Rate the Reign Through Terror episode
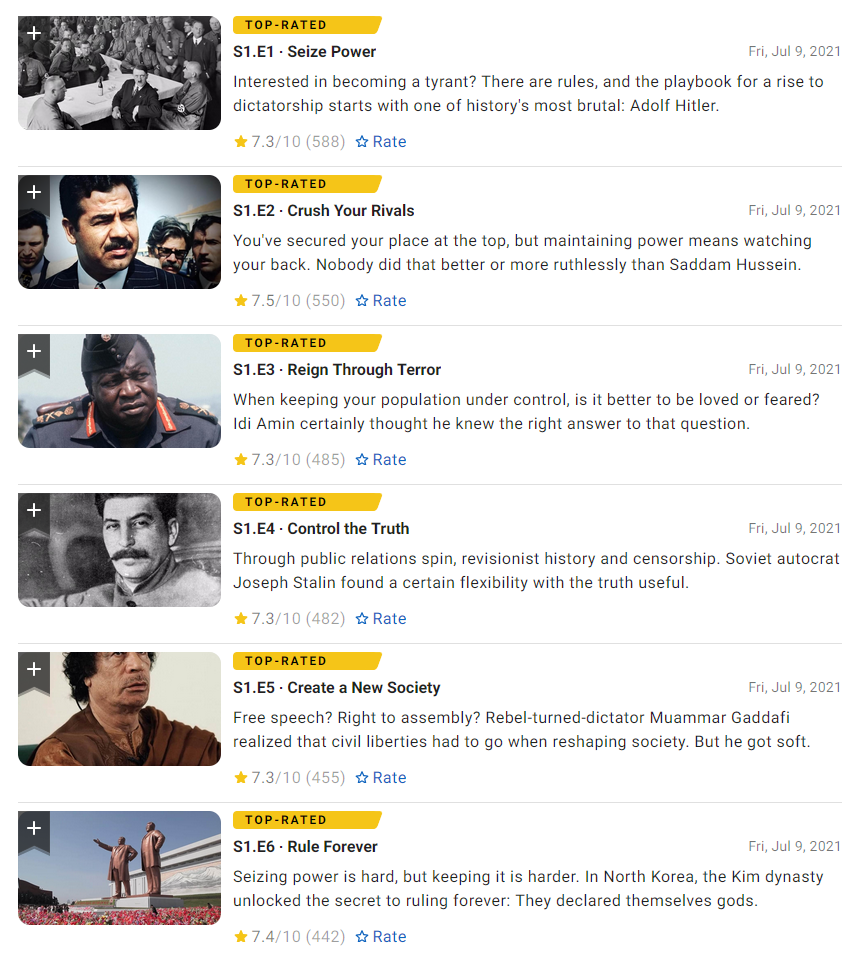863x959 pixels. 381,460
